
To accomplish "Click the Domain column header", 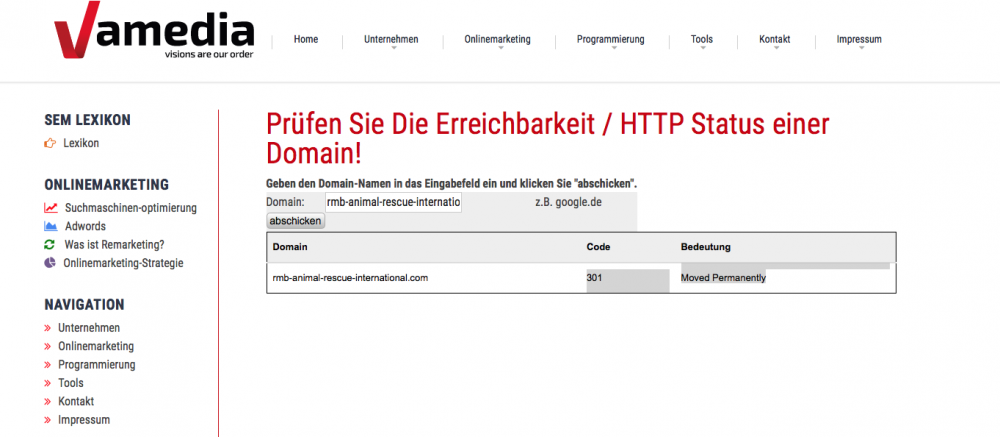I will pos(290,247).
